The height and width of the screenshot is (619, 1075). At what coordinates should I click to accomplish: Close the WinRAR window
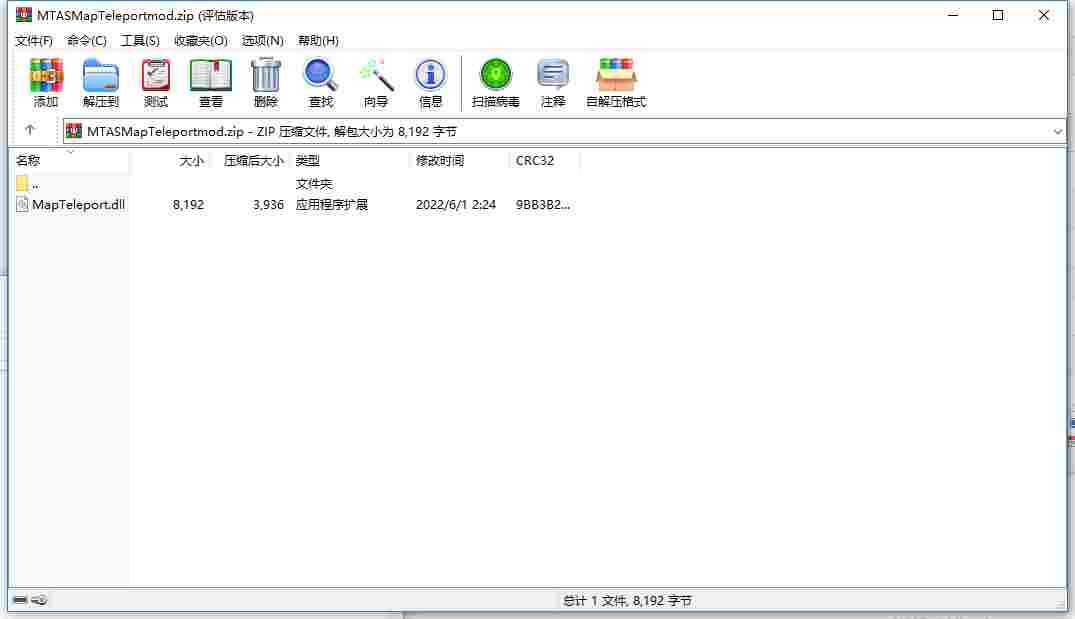(x=1043, y=15)
